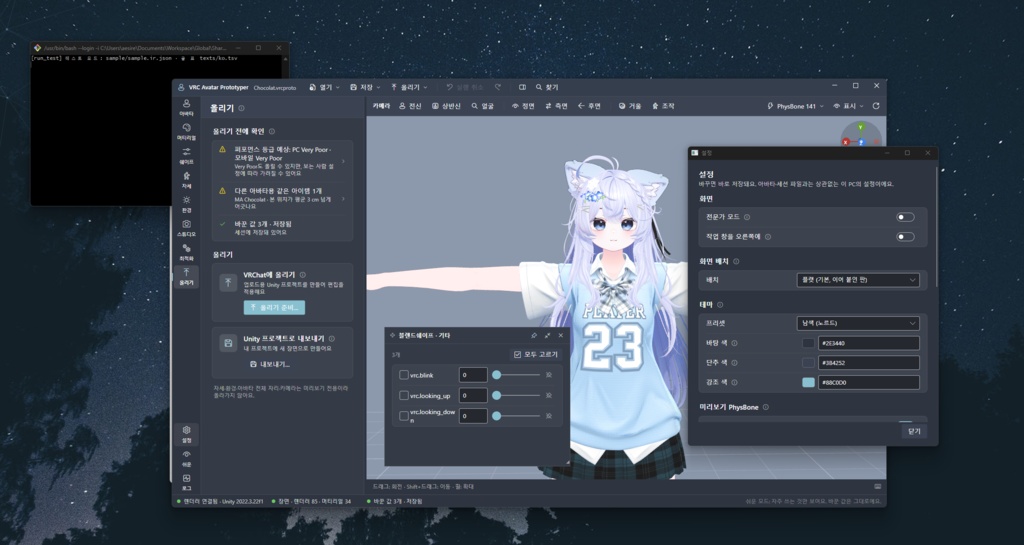Click the 거울 mirror button
This screenshot has height=545, width=1024.
coord(630,106)
